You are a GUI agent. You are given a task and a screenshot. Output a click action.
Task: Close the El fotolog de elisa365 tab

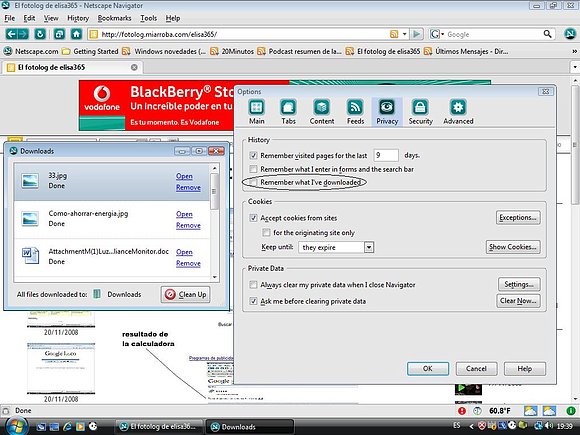point(134,67)
